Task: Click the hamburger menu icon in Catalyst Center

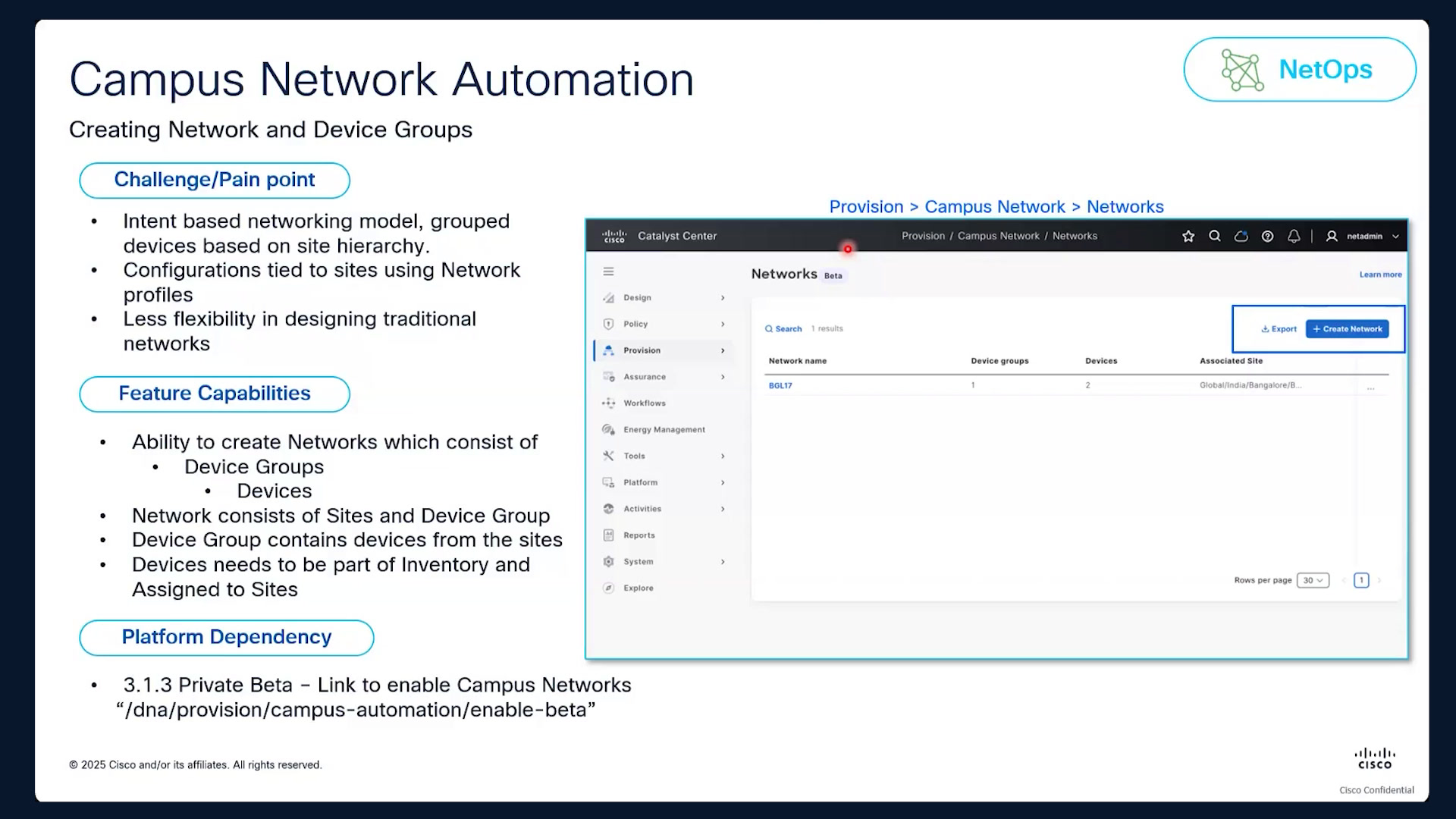Action: pos(608,271)
